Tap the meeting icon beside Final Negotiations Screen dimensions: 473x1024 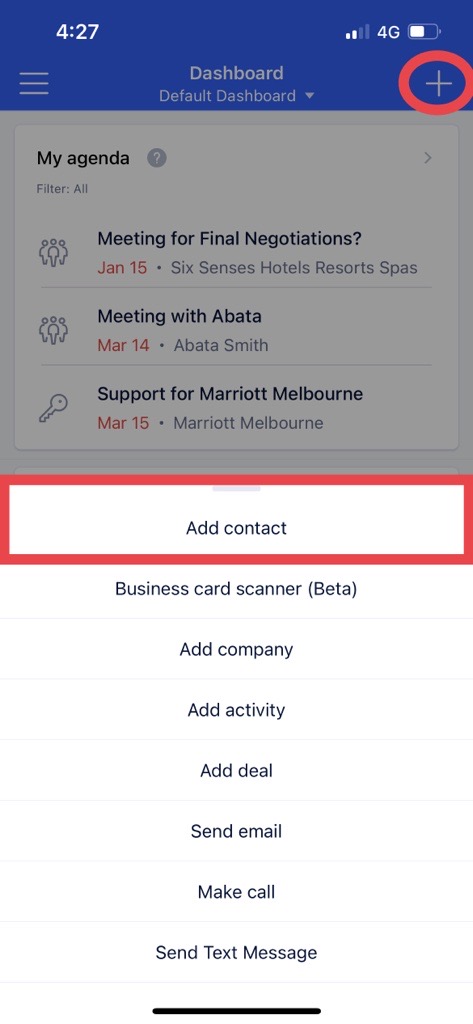[x=54, y=251]
